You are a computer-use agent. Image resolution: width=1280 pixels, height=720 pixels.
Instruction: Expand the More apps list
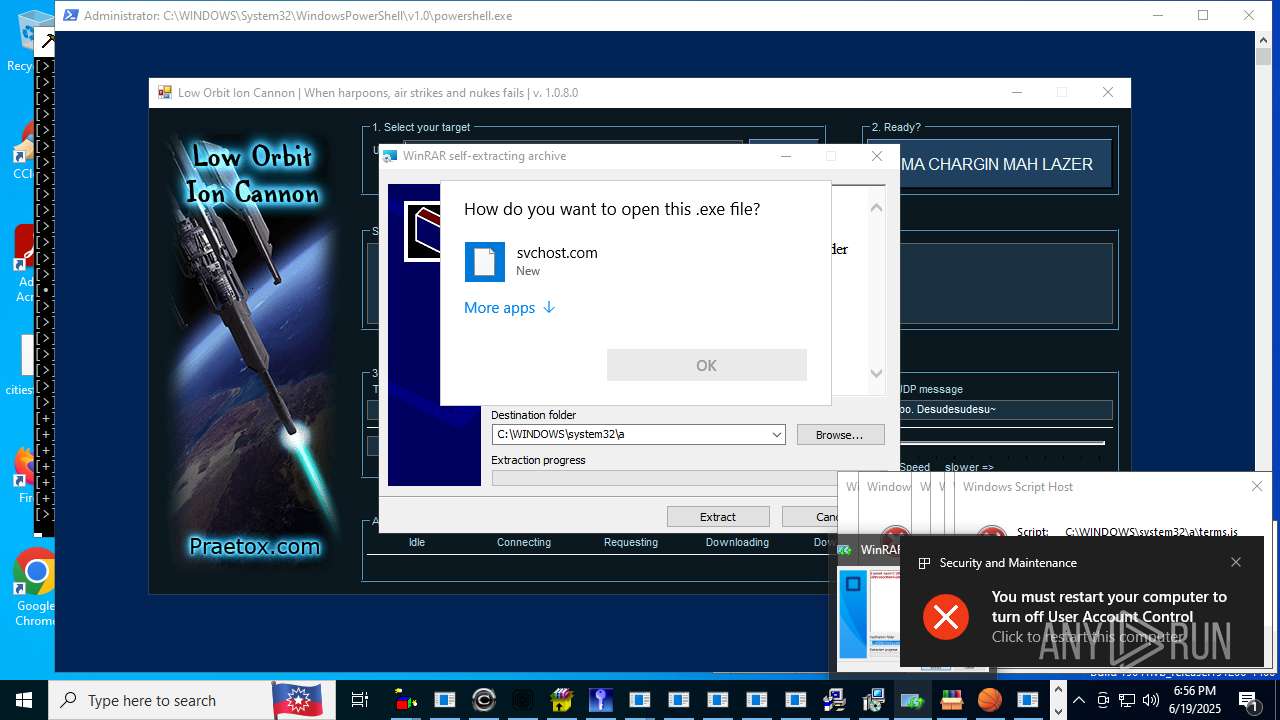(509, 308)
